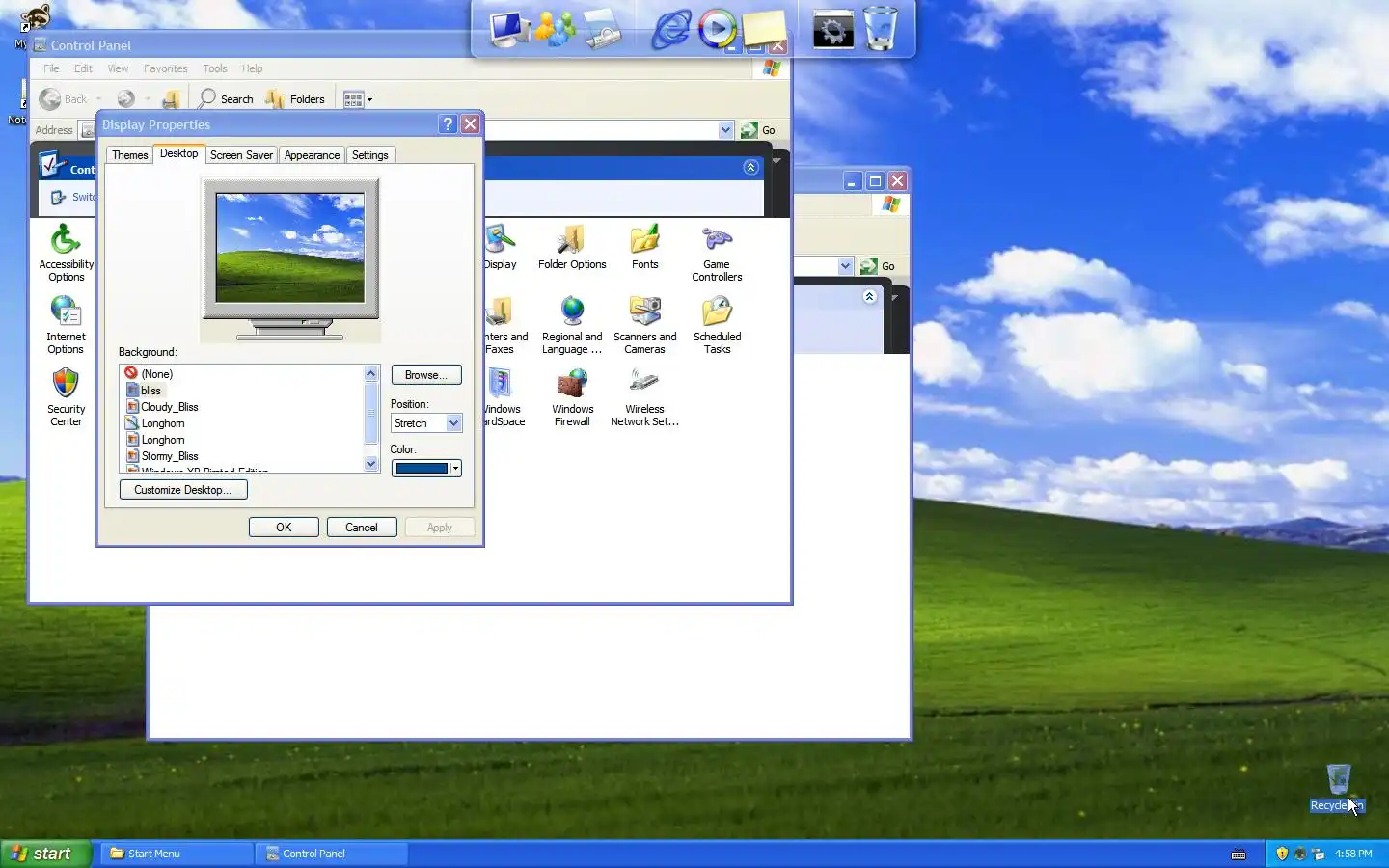Collapse the task pane chevron in rear window
Viewport: 1389px width, 868px height.
pyautogui.click(x=869, y=296)
